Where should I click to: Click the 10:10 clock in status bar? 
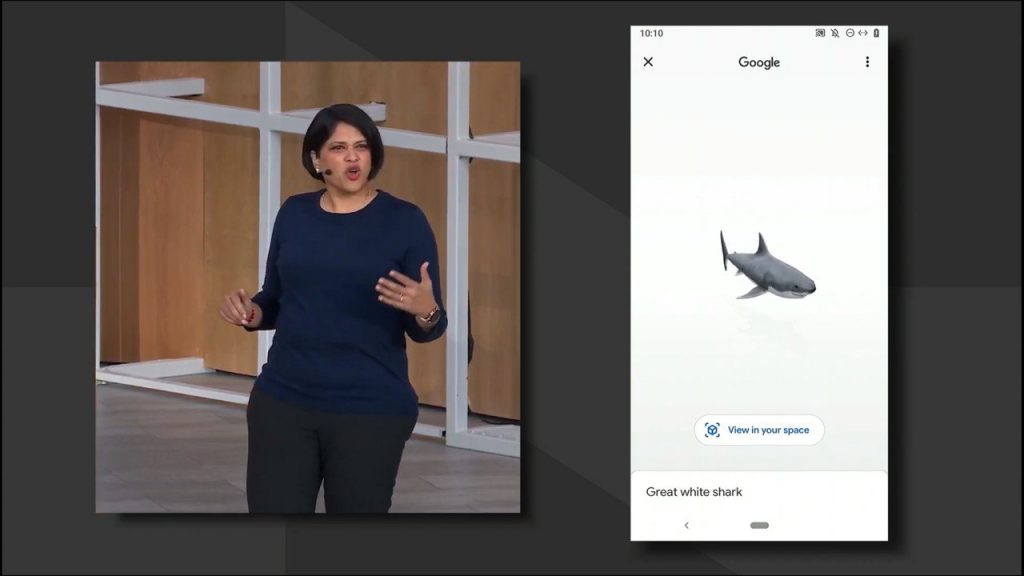651,33
